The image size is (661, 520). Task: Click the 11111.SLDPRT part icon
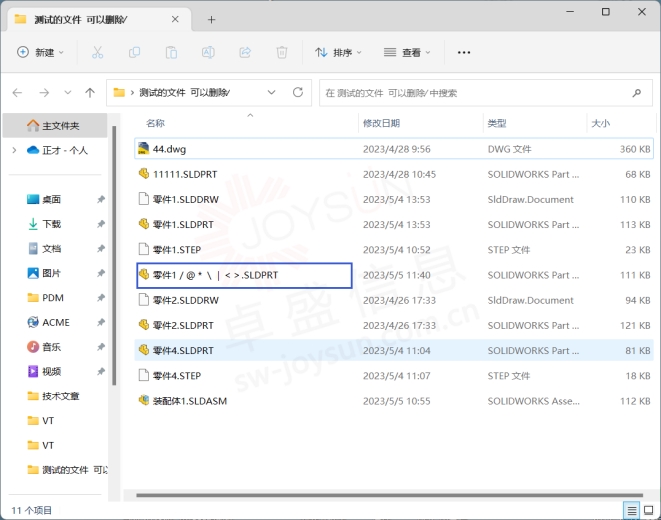(144, 174)
